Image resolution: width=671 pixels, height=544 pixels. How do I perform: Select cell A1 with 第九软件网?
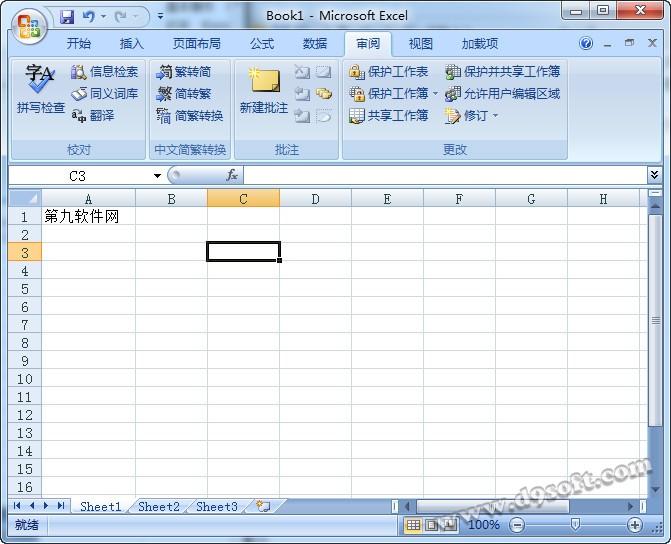coord(88,217)
